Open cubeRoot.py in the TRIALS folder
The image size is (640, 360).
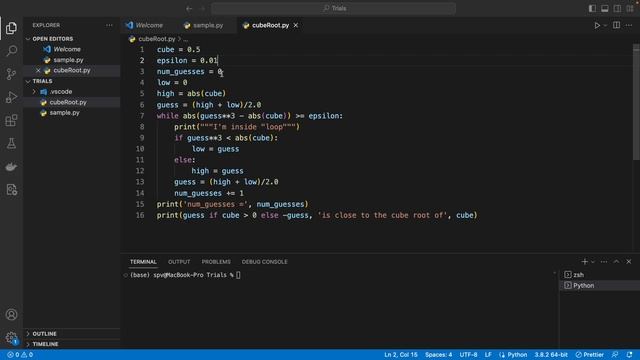[68, 102]
